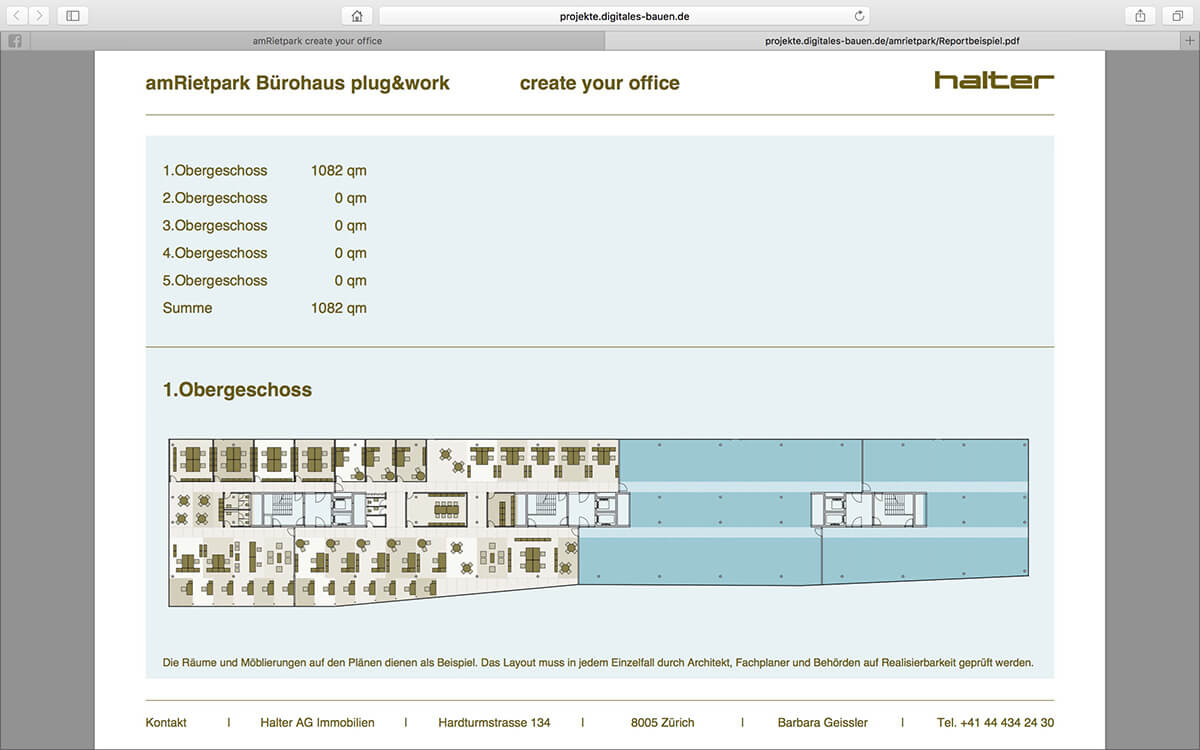Switch to the amRietpark create your office tab
The image size is (1200, 750).
pos(317,41)
